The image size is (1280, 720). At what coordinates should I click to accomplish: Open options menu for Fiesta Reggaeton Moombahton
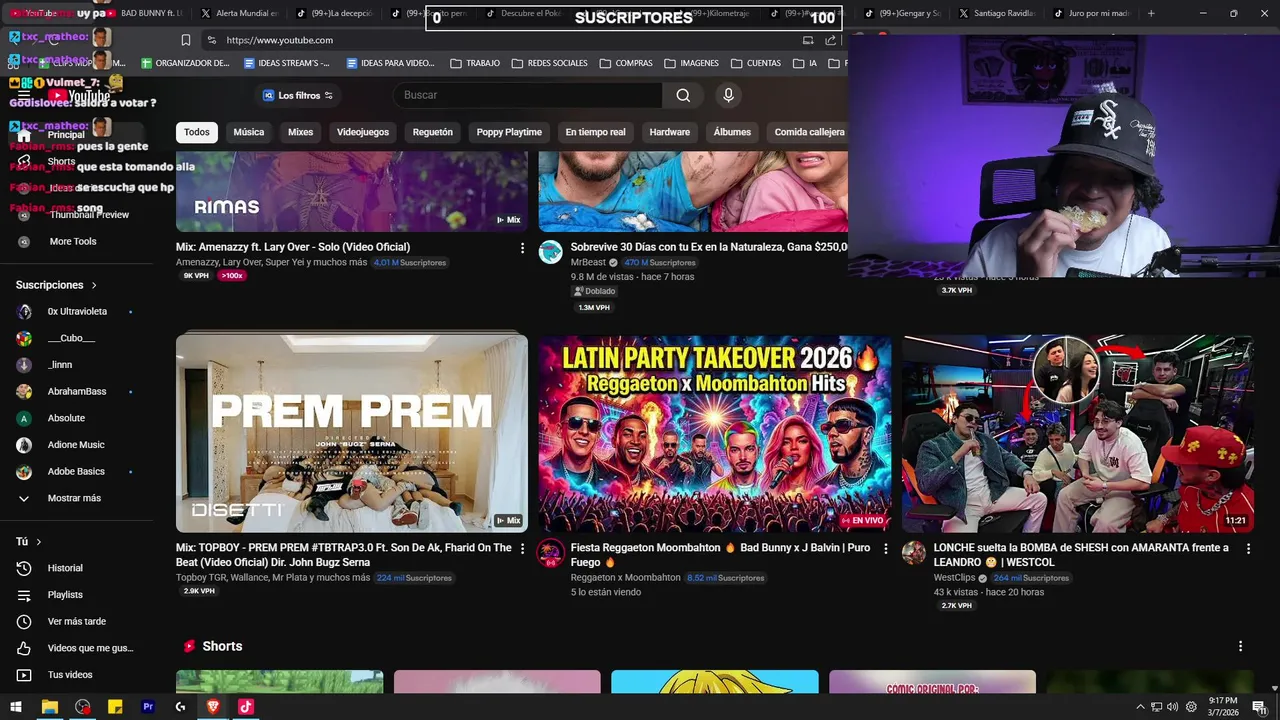click(885, 548)
